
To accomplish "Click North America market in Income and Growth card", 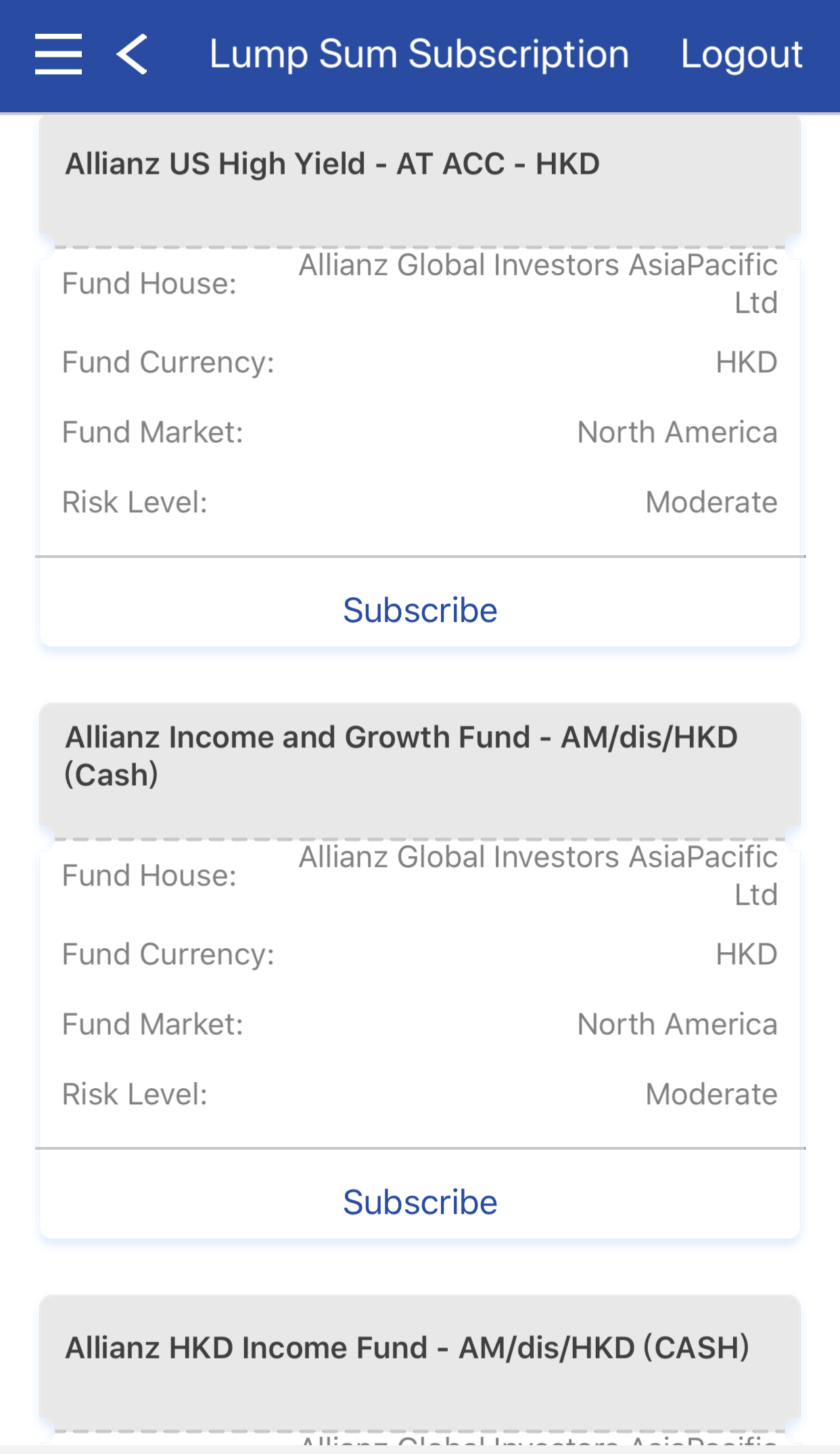I will [677, 1024].
